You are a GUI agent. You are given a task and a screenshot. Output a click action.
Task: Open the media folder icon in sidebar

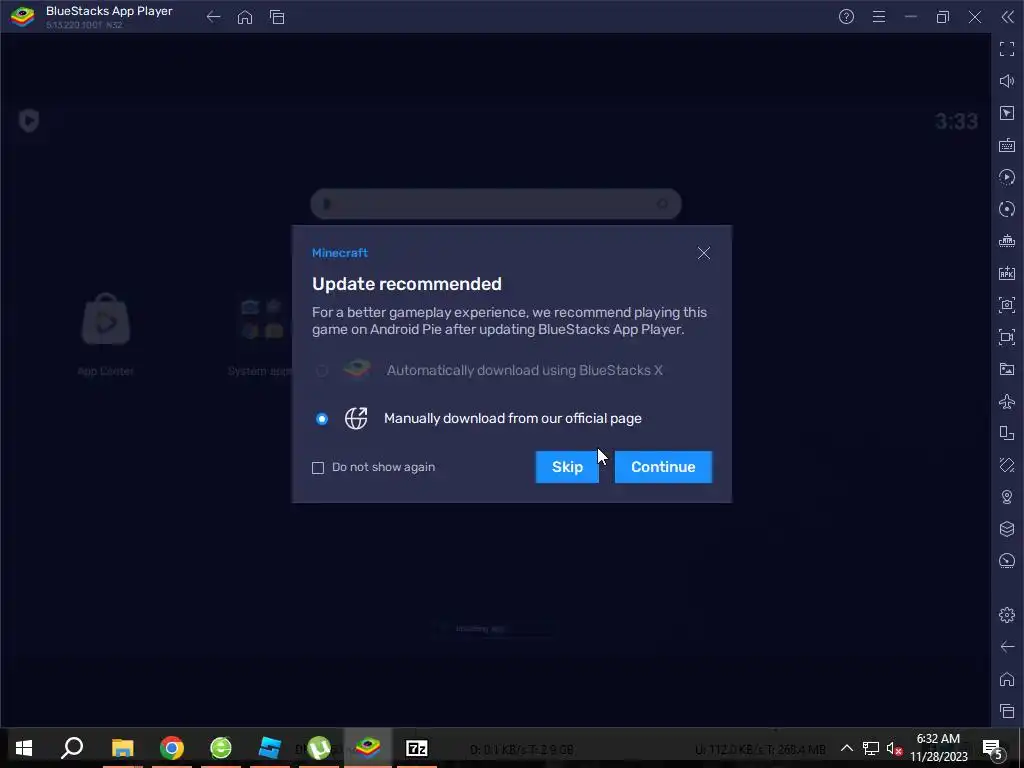1007,369
